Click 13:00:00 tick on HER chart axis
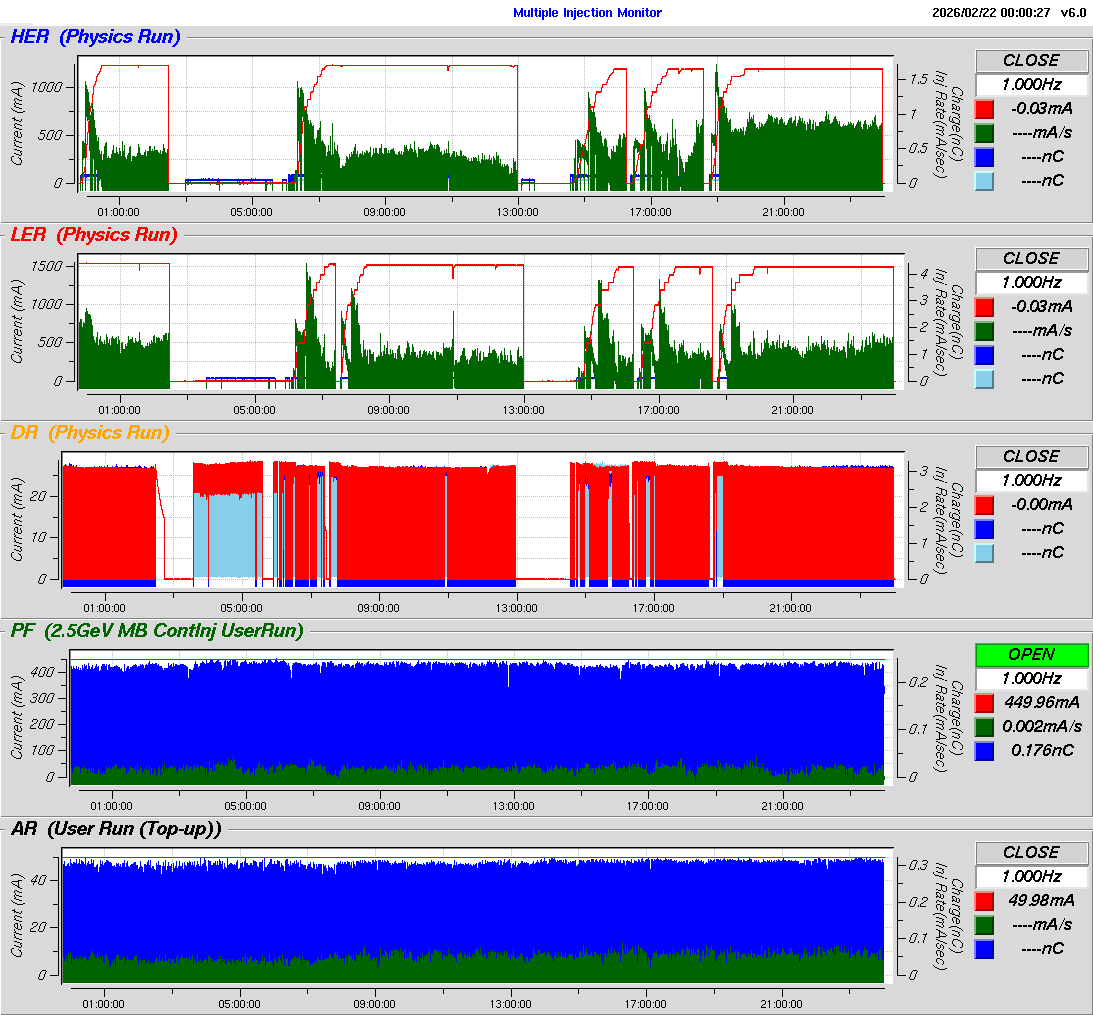This screenshot has height=1015, width=1093. (x=517, y=211)
